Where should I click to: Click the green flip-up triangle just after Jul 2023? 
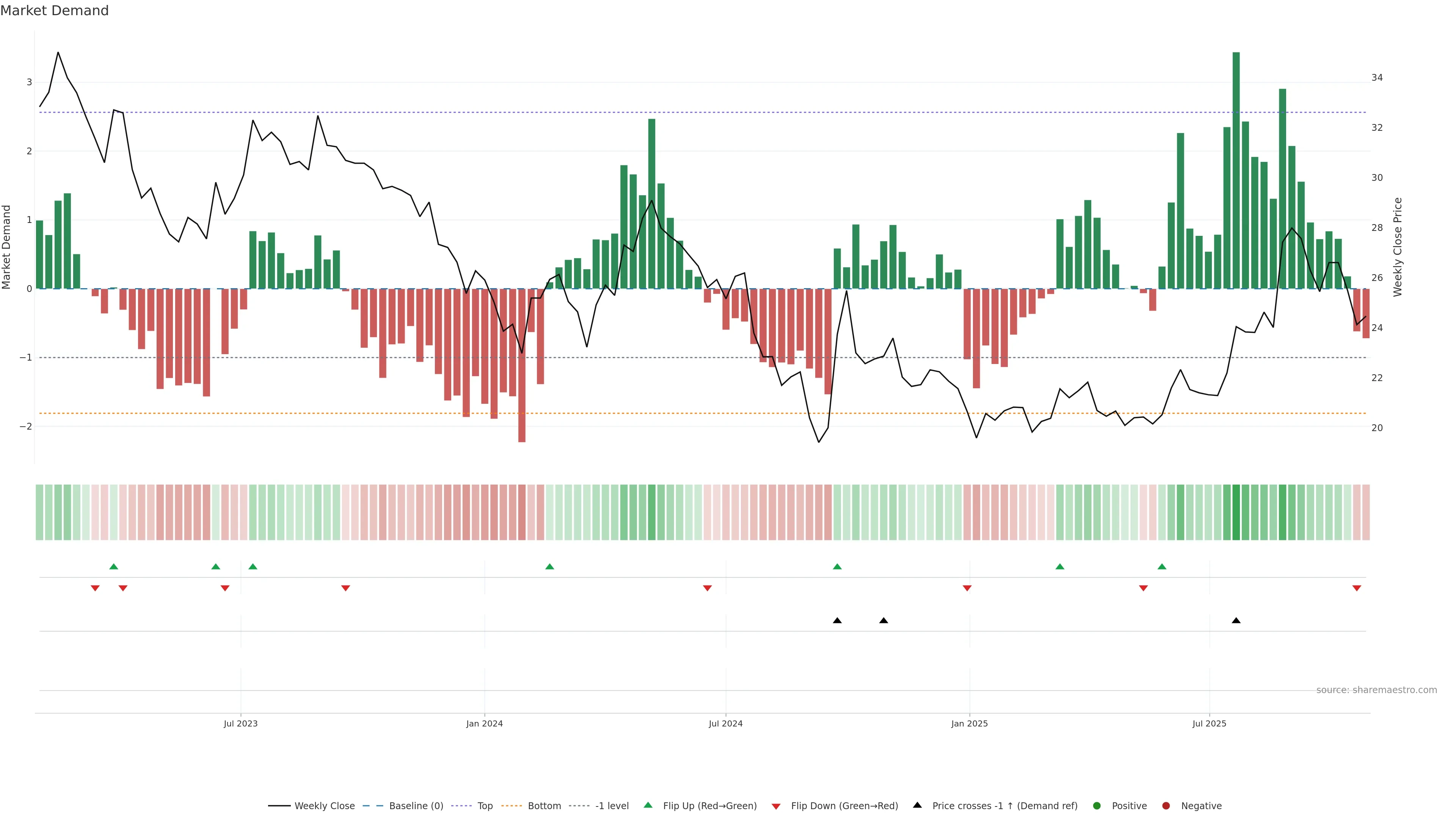pos(253,566)
